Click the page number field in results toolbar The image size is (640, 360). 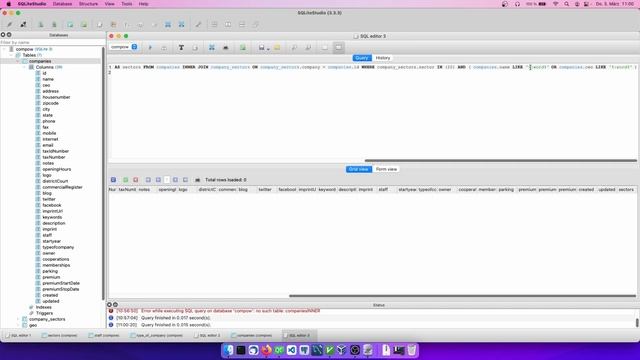click(x=167, y=180)
